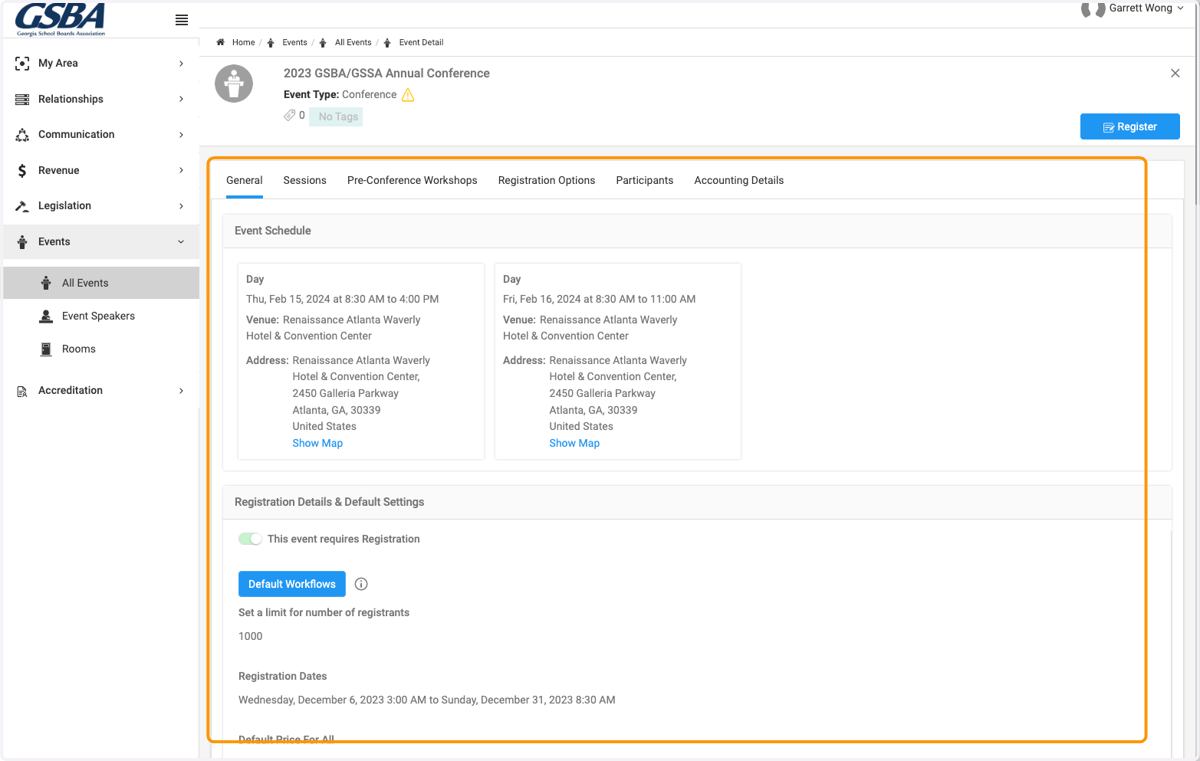The width and height of the screenshot is (1200, 761).
Task: Open the Pre-Conference Workshops tab
Action: (412, 181)
